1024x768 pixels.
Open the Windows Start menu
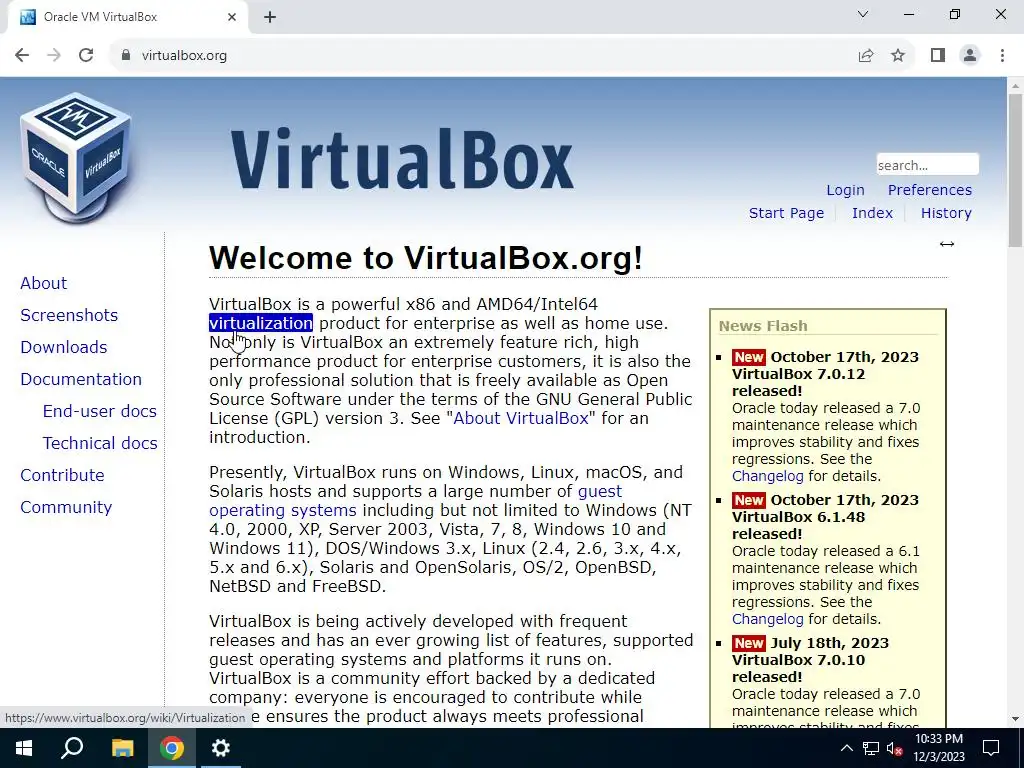pyautogui.click(x=24, y=748)
